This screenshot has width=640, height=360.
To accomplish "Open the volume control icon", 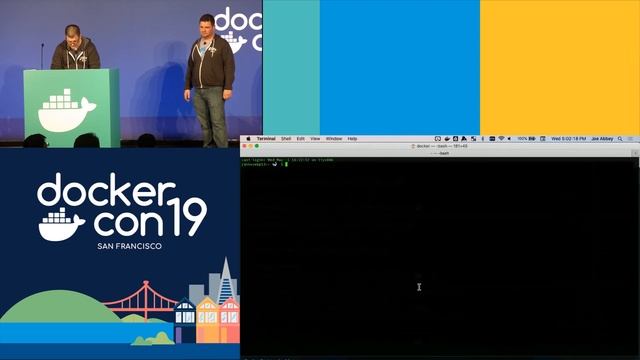I will (x=509, y=139).
